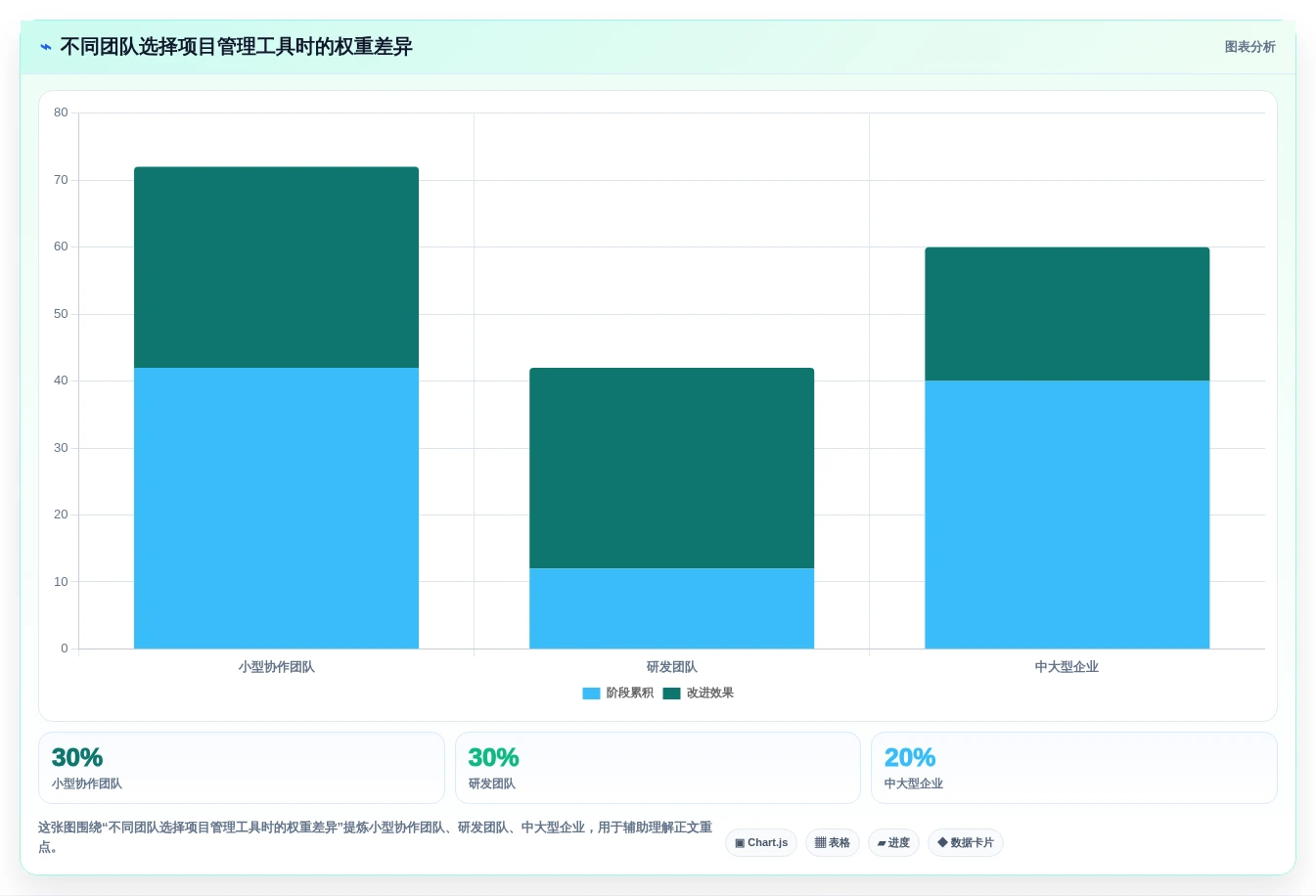Click the 表格 tag chip
Viewport: 1316px width, 896px height.
pos(833,843)
